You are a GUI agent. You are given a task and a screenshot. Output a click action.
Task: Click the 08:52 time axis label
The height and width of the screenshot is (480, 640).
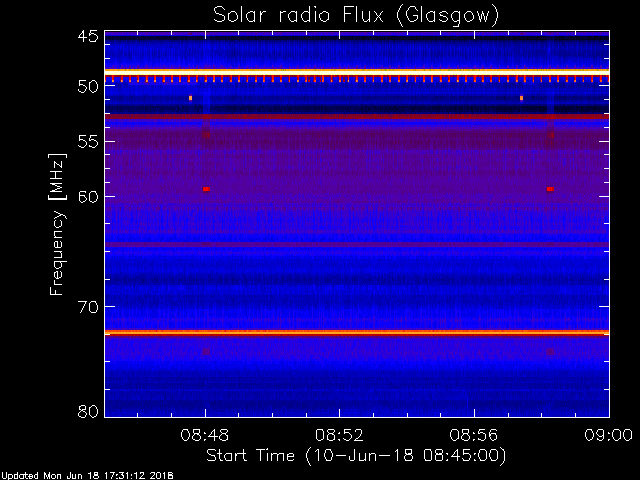pyautogui.click(x=339, y=435)
